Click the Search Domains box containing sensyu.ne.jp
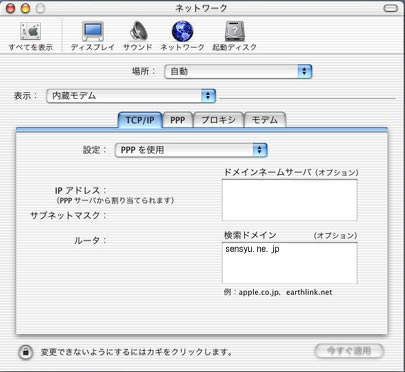The height and width of the screenshot is (372, 405). (x=290, y=263)
